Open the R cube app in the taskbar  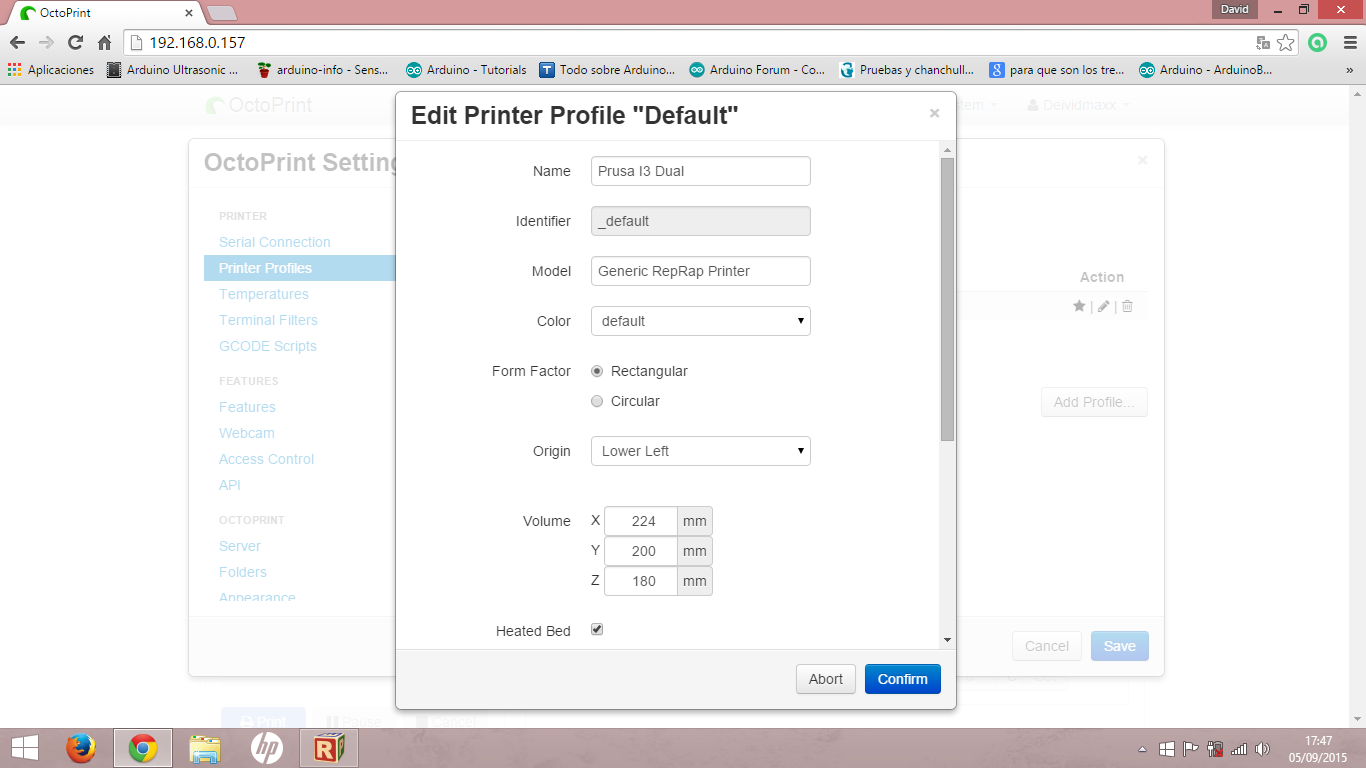[x=329, y=748]
